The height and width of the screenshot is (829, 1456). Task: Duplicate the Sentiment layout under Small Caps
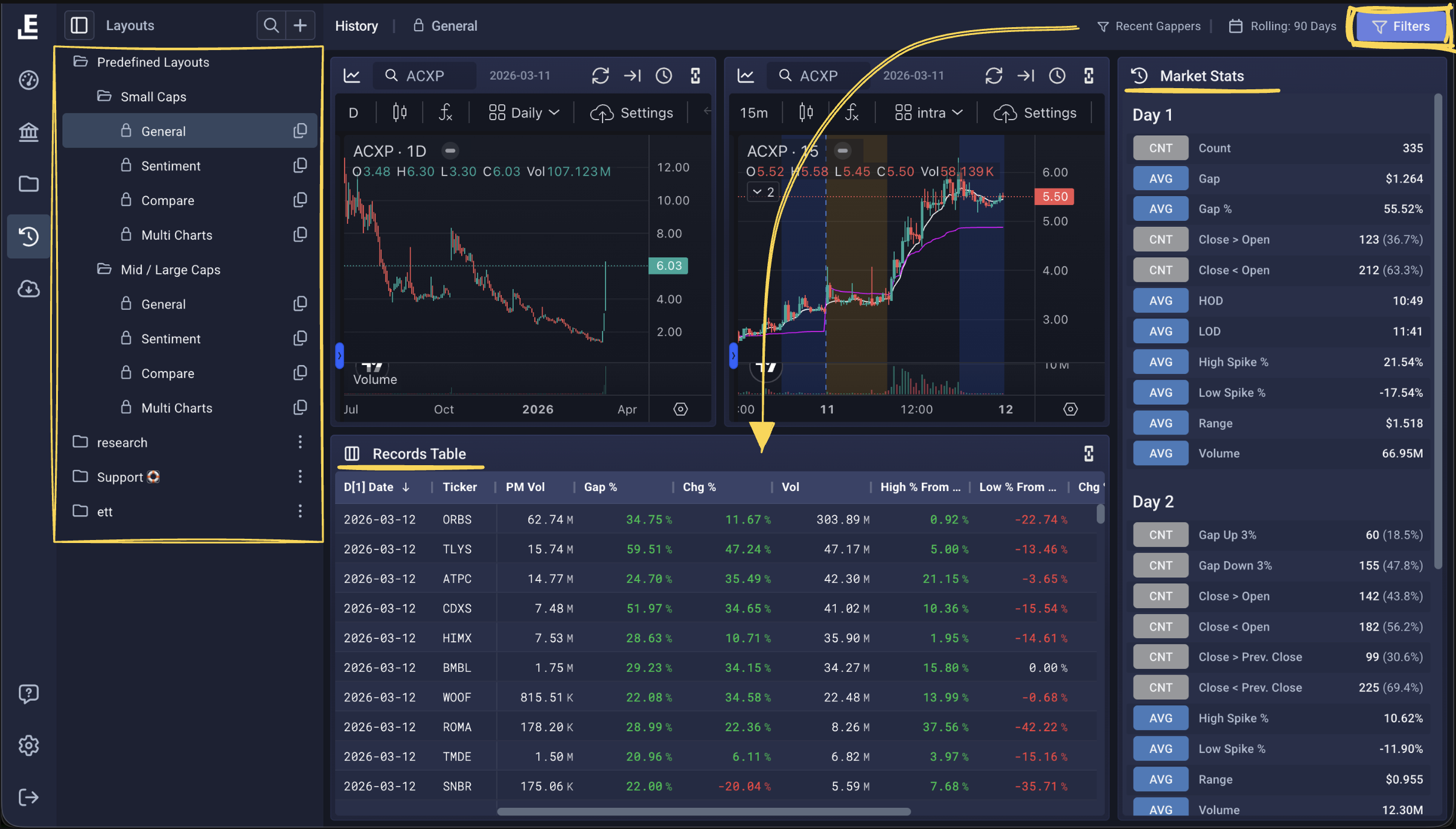coord(300,165)
